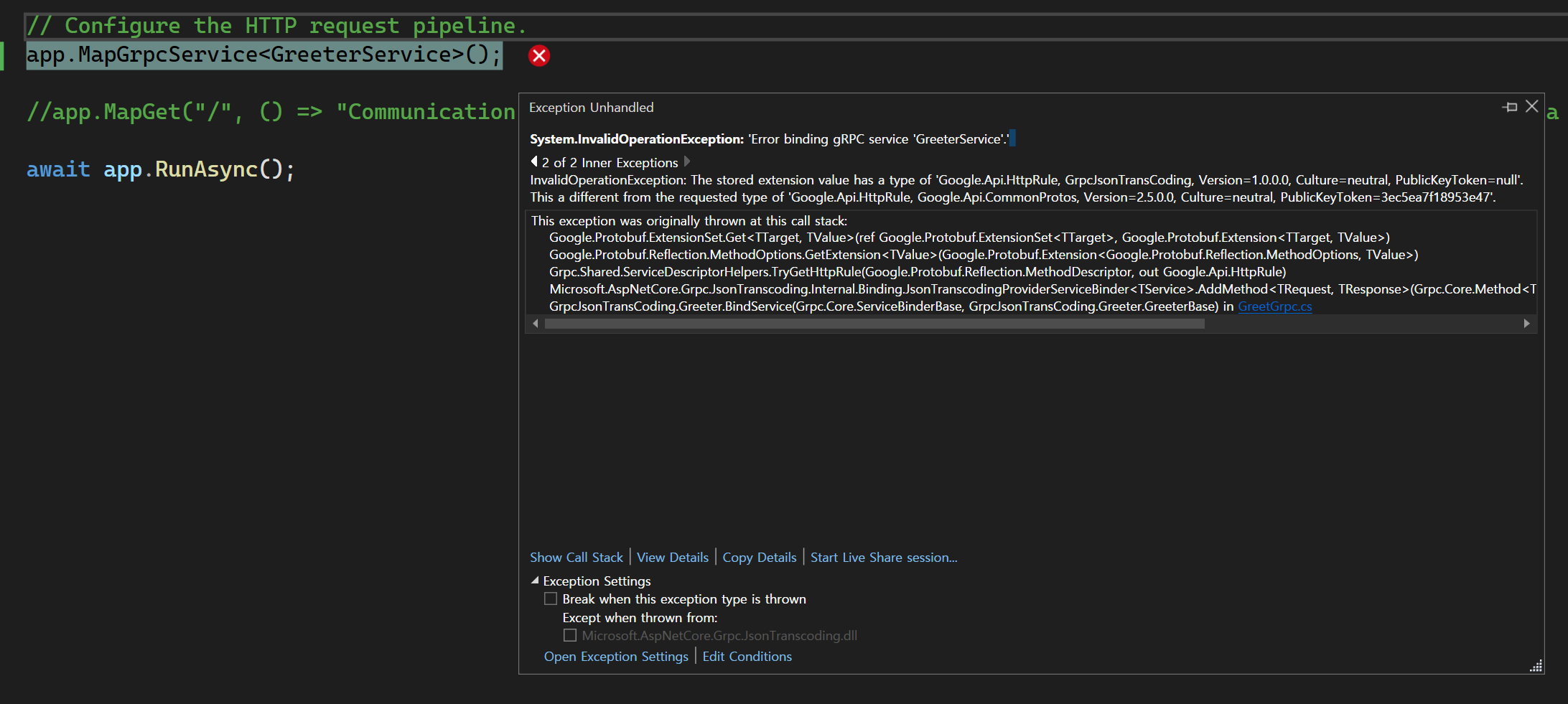
Task: Click the 'Configure the HTTP request pipeline' comment
Action: [x=276, y=26]
